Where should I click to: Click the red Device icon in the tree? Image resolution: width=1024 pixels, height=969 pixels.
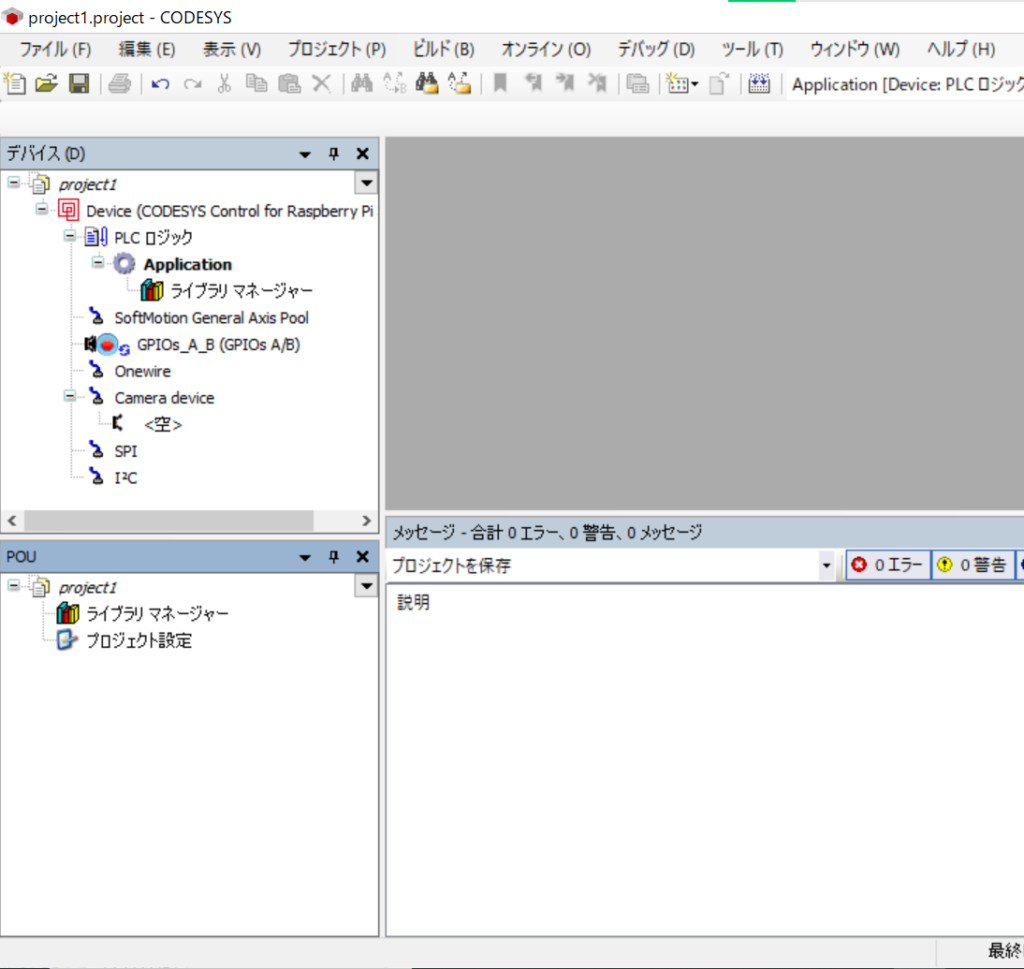(x=69, y=211)
